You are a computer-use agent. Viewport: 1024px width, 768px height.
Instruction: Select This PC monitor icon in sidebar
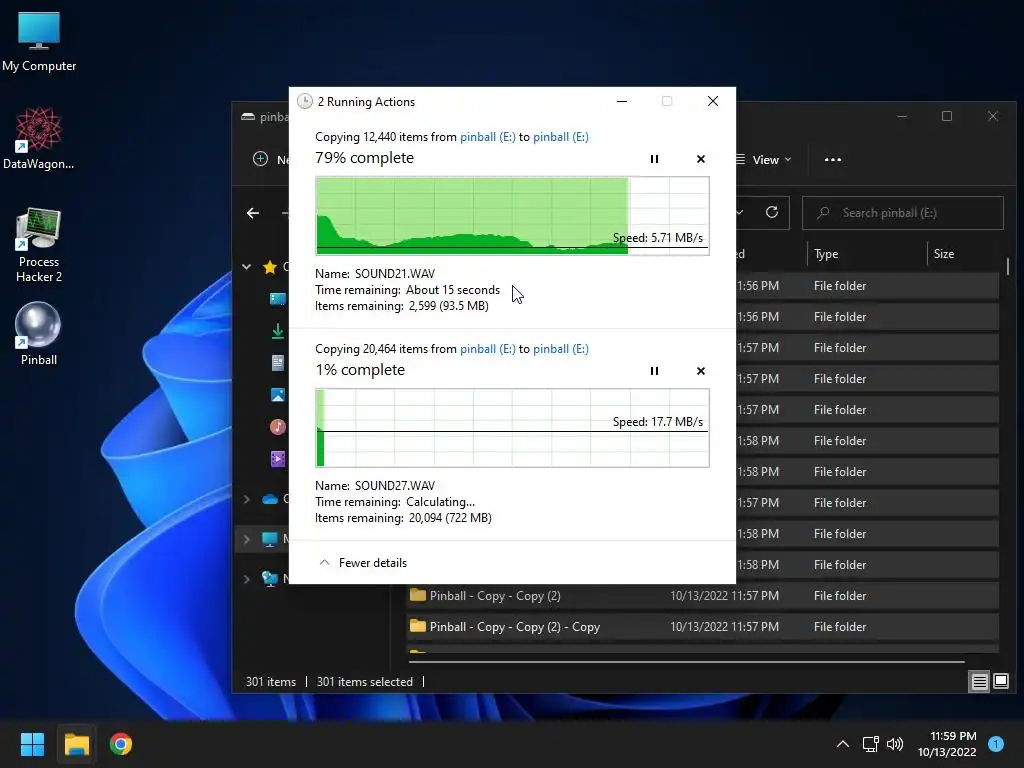pos(270,539)
